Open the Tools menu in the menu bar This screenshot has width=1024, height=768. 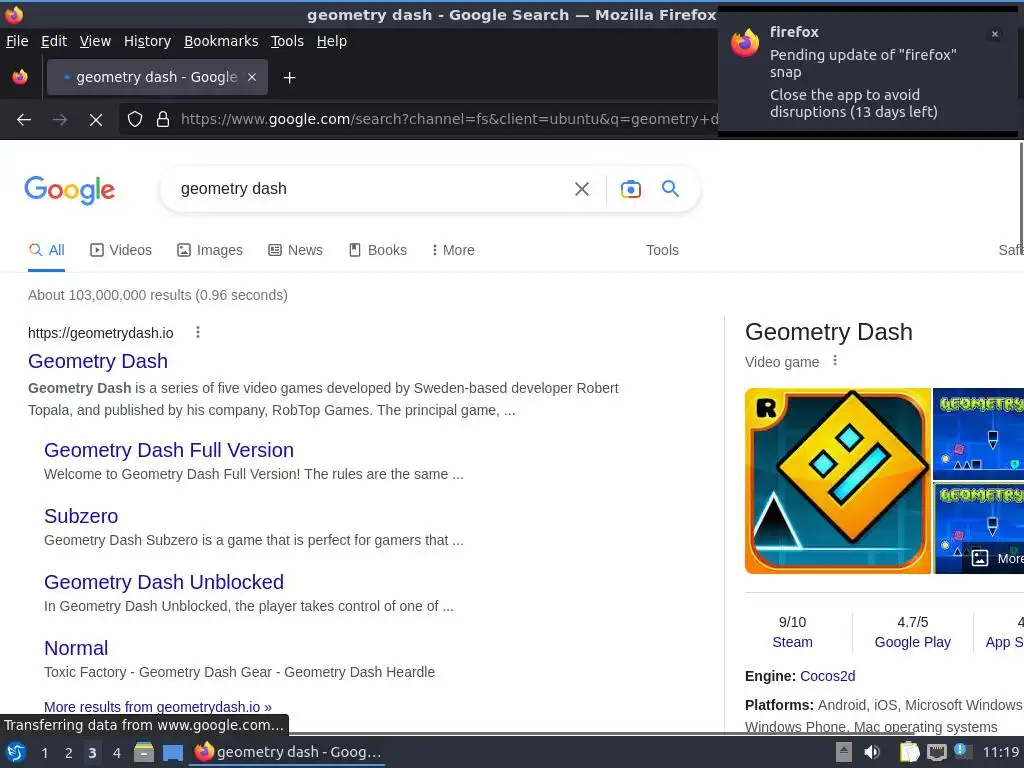point(287,41)
